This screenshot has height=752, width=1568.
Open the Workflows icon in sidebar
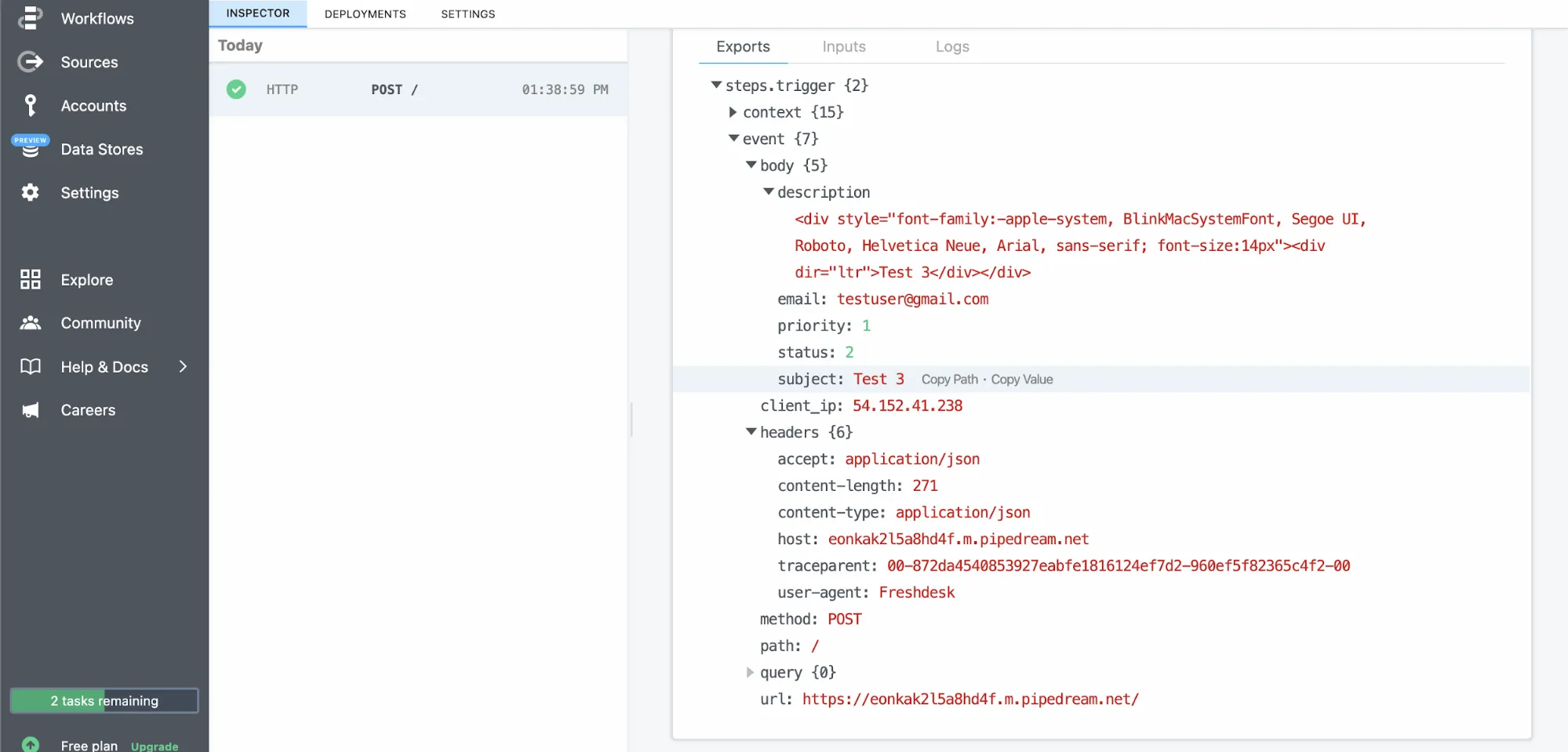pyautogui.click(x=30, y=18)
